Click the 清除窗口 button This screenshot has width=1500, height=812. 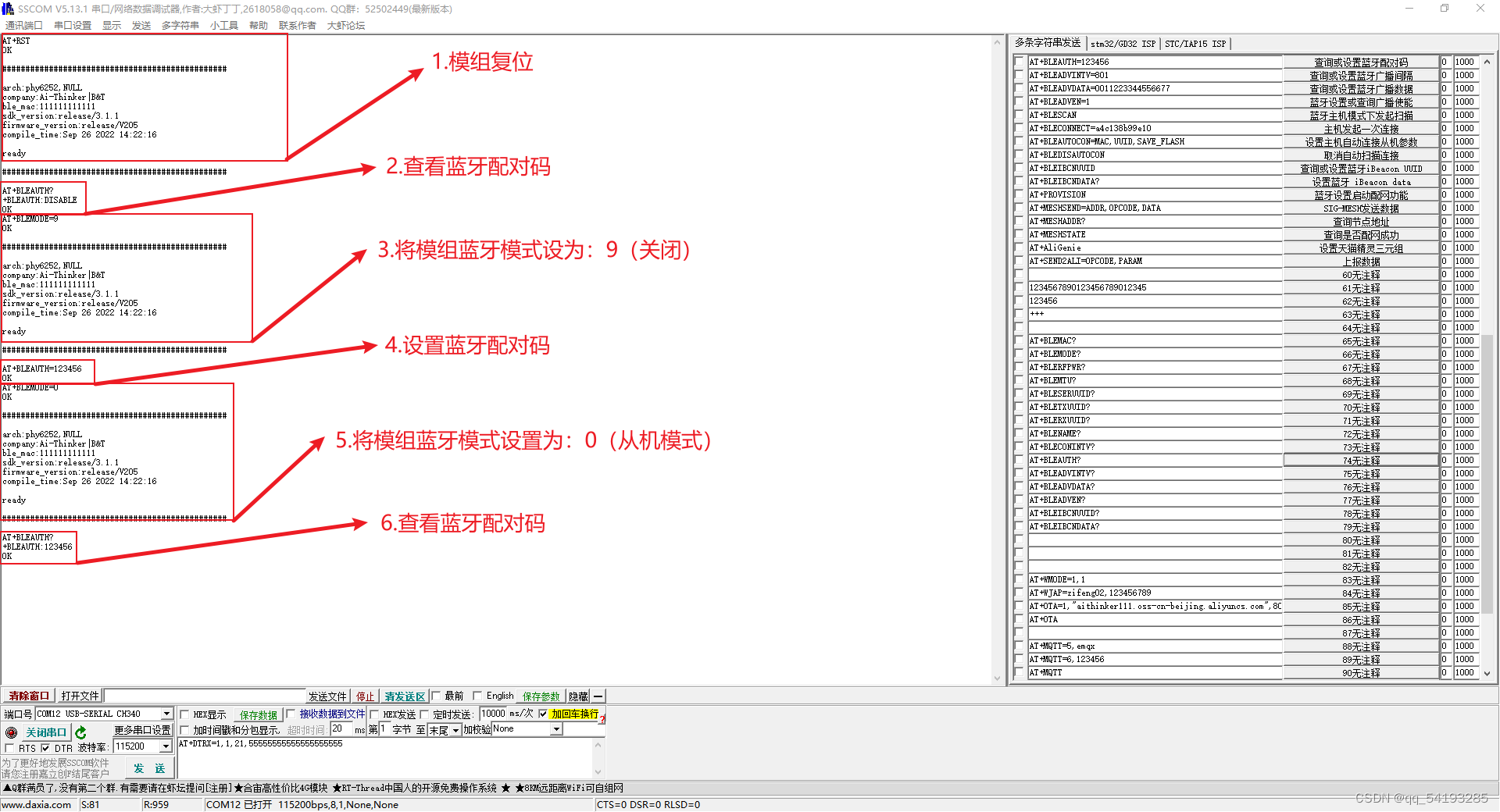coord(29,696)
